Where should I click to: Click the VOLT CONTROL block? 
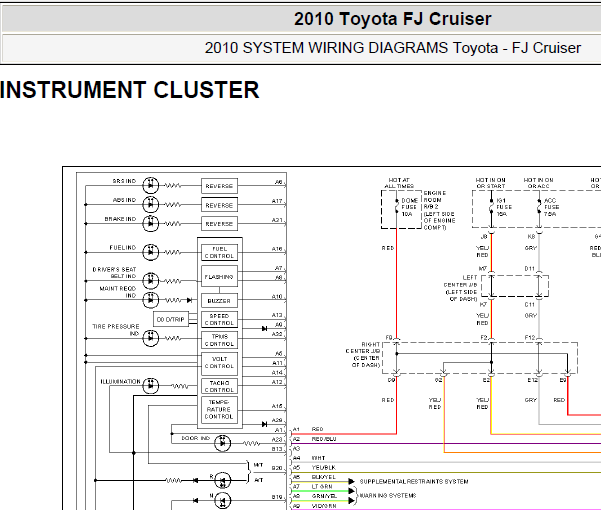click(219, 363)
